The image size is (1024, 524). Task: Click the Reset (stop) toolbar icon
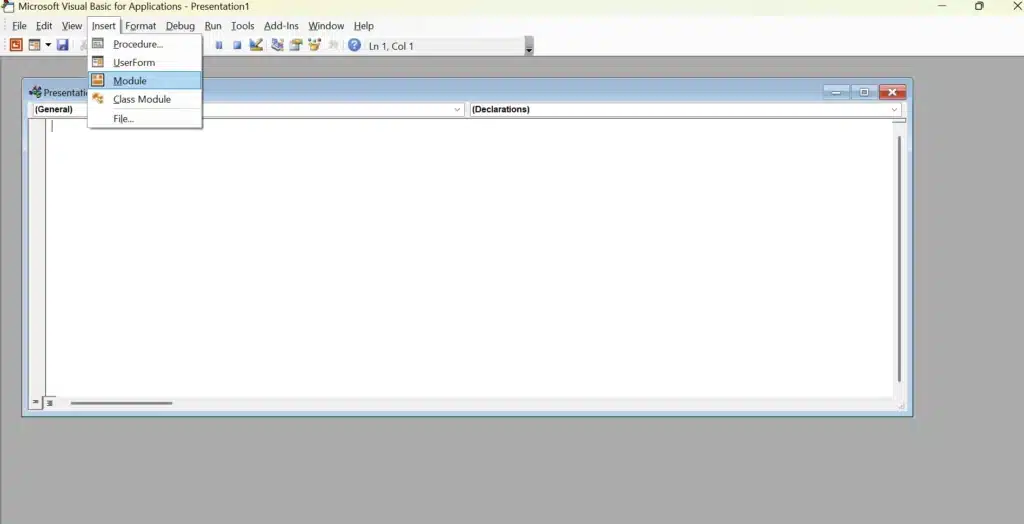pyautogui.click(x=237, y=45)
